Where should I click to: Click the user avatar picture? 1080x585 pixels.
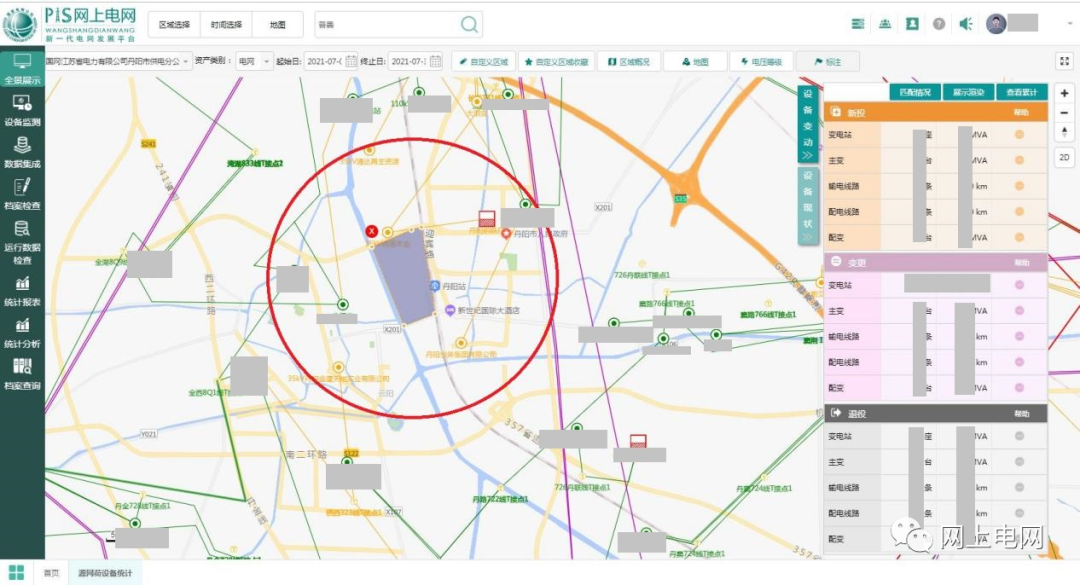[996, 24]
